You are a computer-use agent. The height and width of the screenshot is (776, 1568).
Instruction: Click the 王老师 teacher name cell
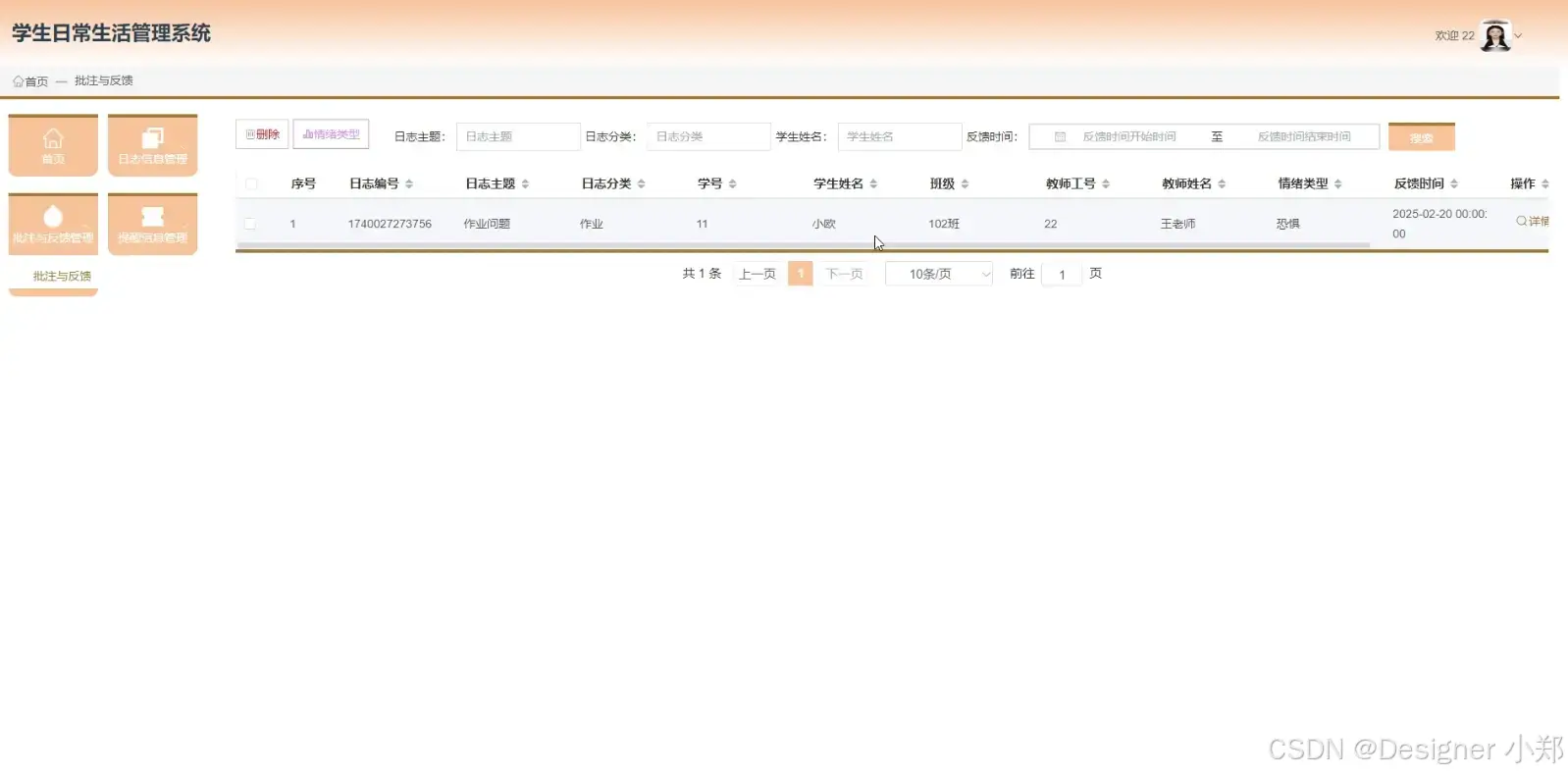[1177, 224]
